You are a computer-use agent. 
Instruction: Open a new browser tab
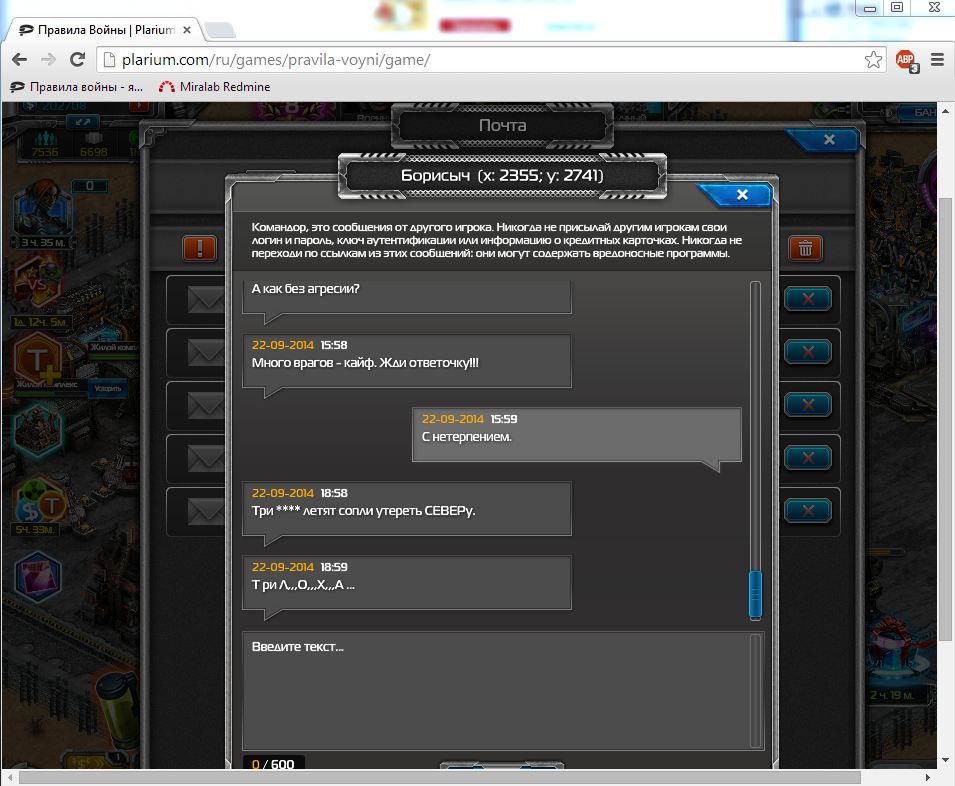(219, 30)
